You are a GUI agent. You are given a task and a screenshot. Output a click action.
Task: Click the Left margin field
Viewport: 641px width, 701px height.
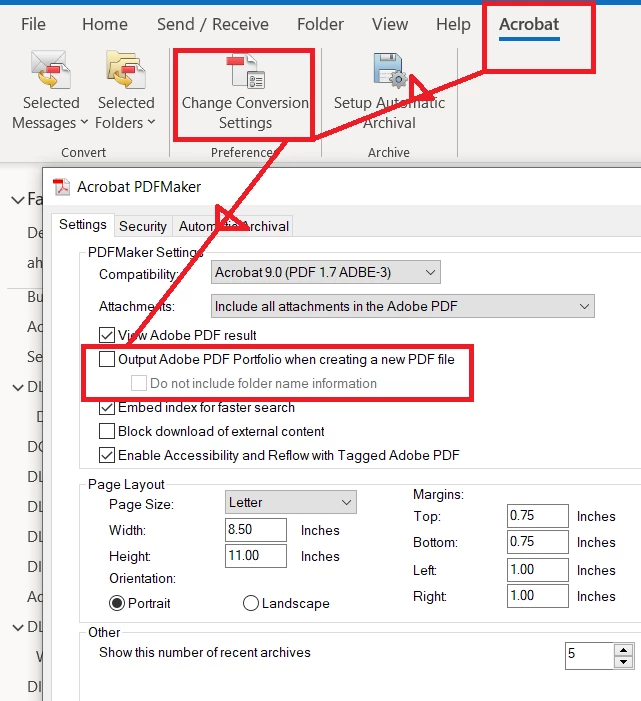(x=538, y=570)
